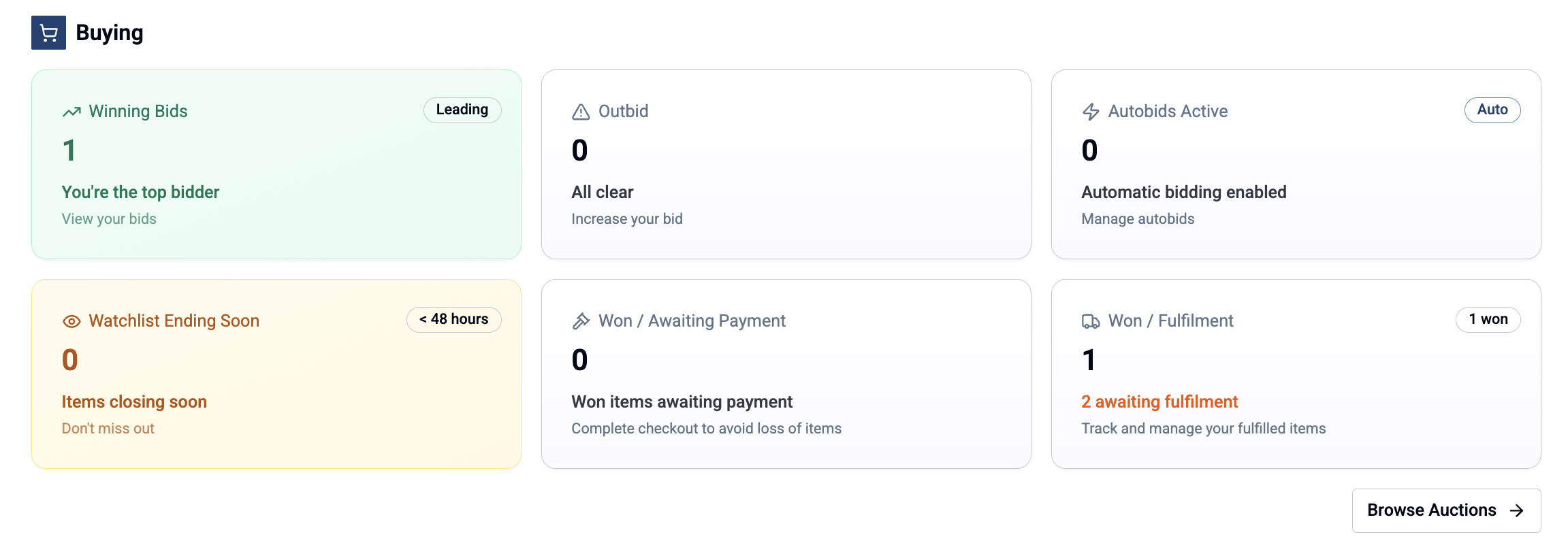This screenshot has height=558, width=1568.
Task: Click the 1 won badge
Action: [x=1488, y=320]
